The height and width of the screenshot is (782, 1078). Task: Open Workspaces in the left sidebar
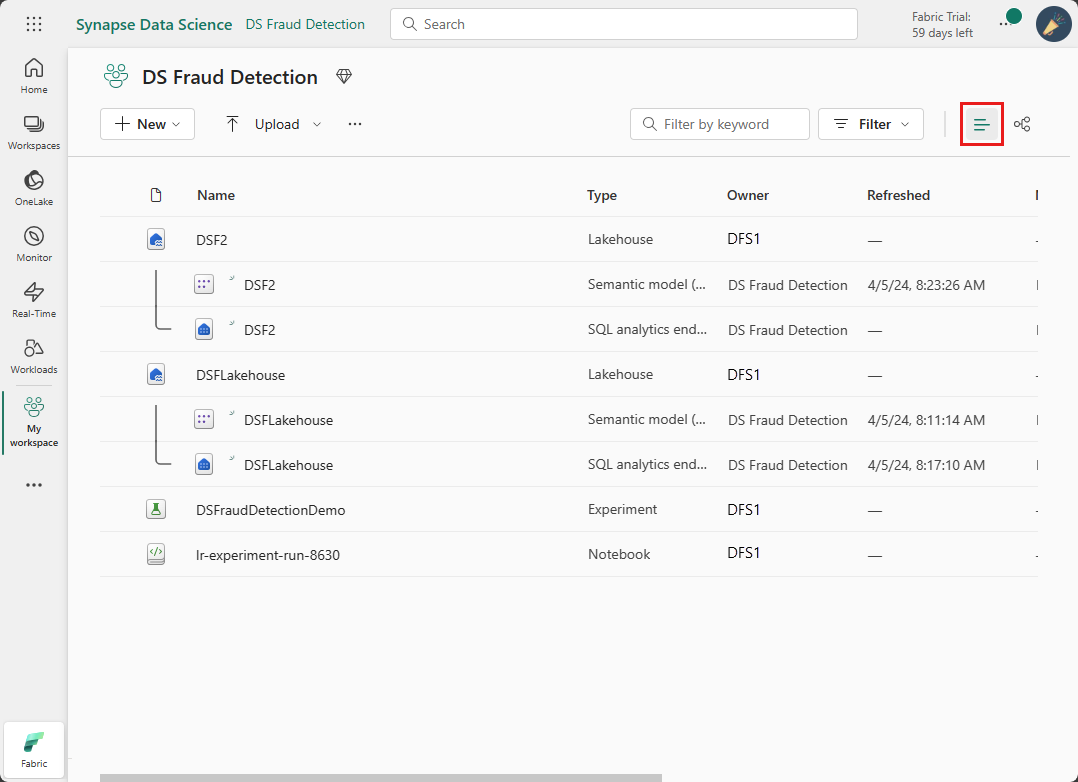click(x=34, y=132)
